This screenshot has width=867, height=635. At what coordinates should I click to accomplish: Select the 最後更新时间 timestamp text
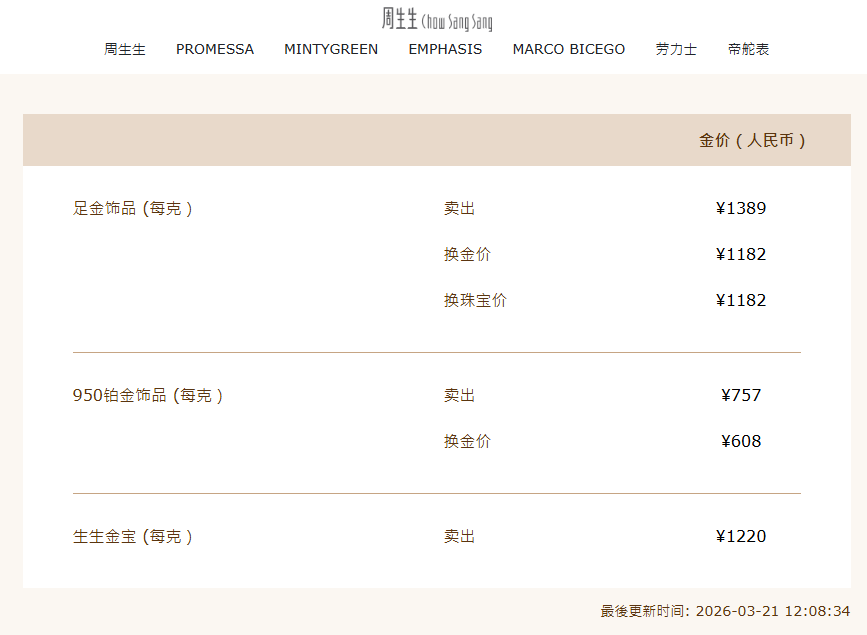(x=725, y=611)
